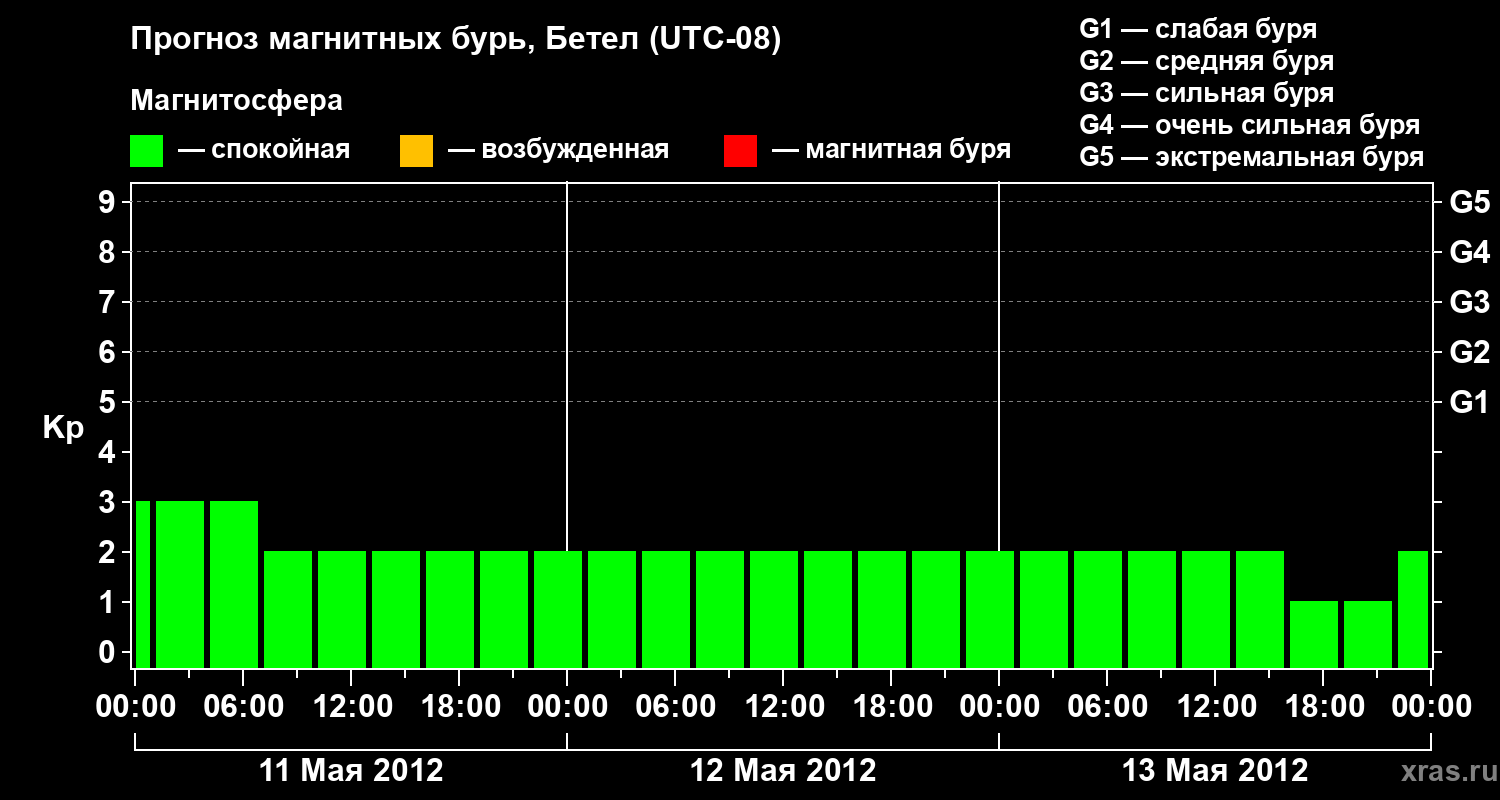Expand the "12 Мая 2012" date section
Viewport: 1500px width, 800px height.
point(782,770)
